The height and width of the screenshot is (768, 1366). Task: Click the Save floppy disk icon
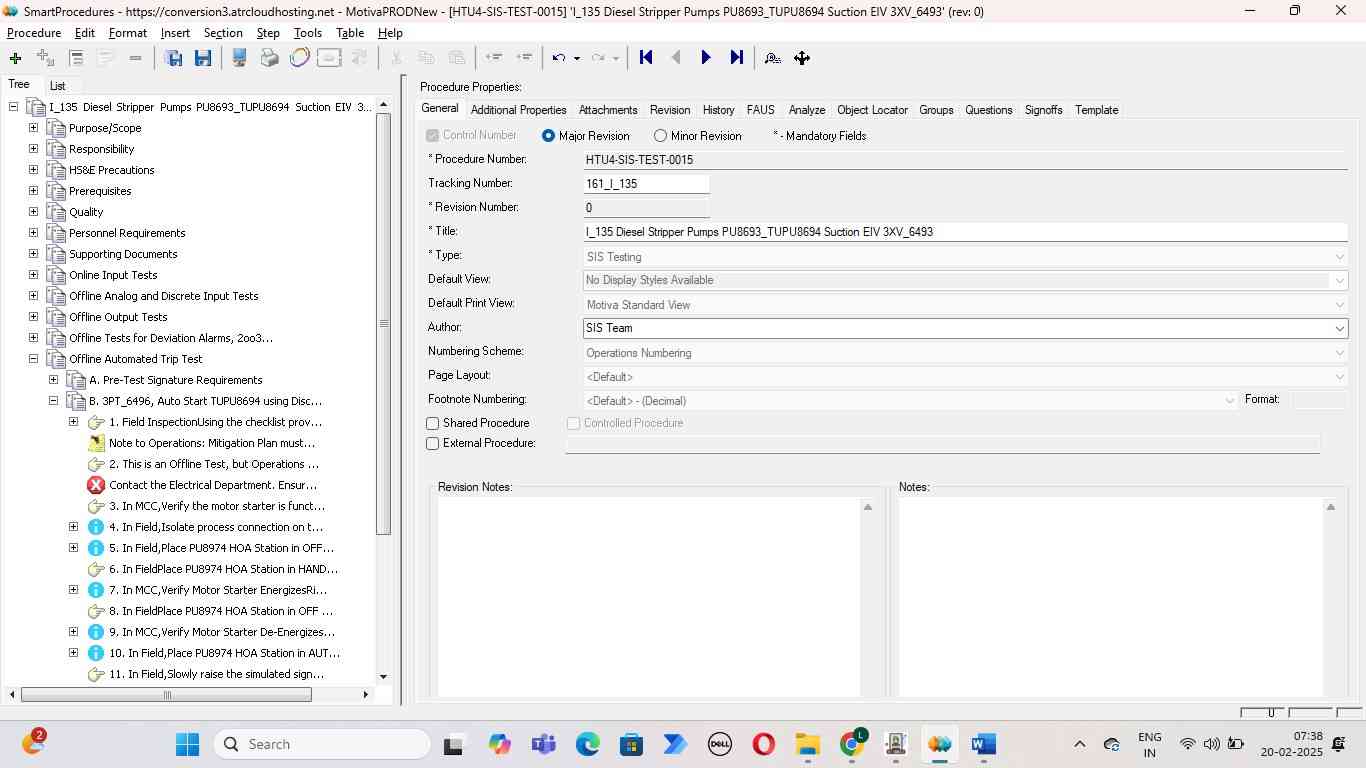coord(203,58)
